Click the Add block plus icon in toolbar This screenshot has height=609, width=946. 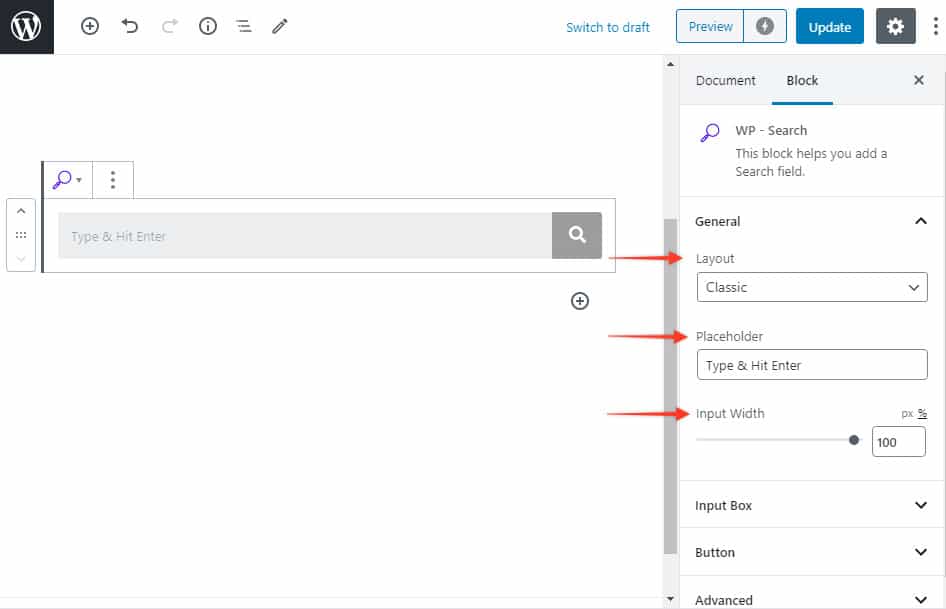pyautogui.click(x=90, y=27)
